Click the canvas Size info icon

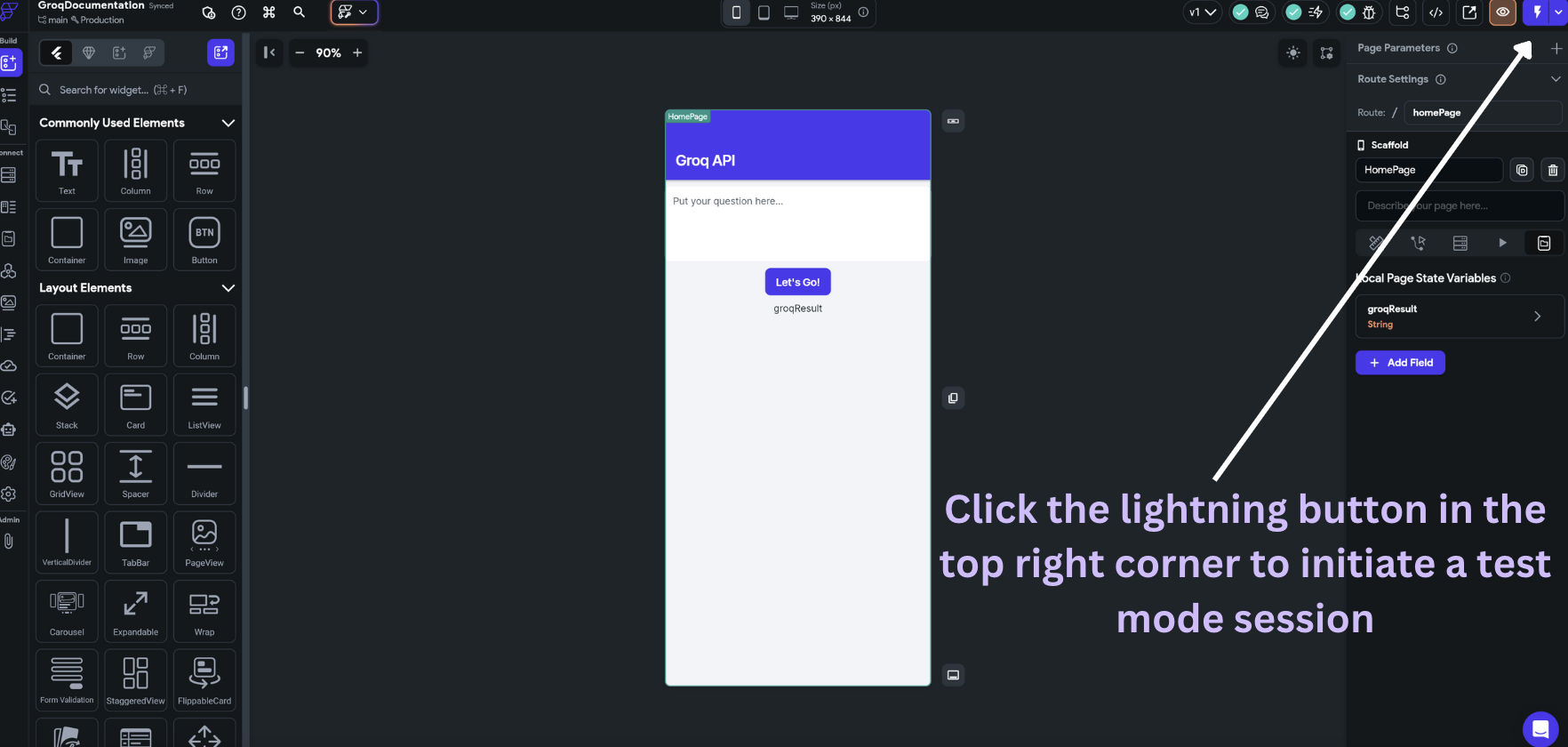pos(863,12)
